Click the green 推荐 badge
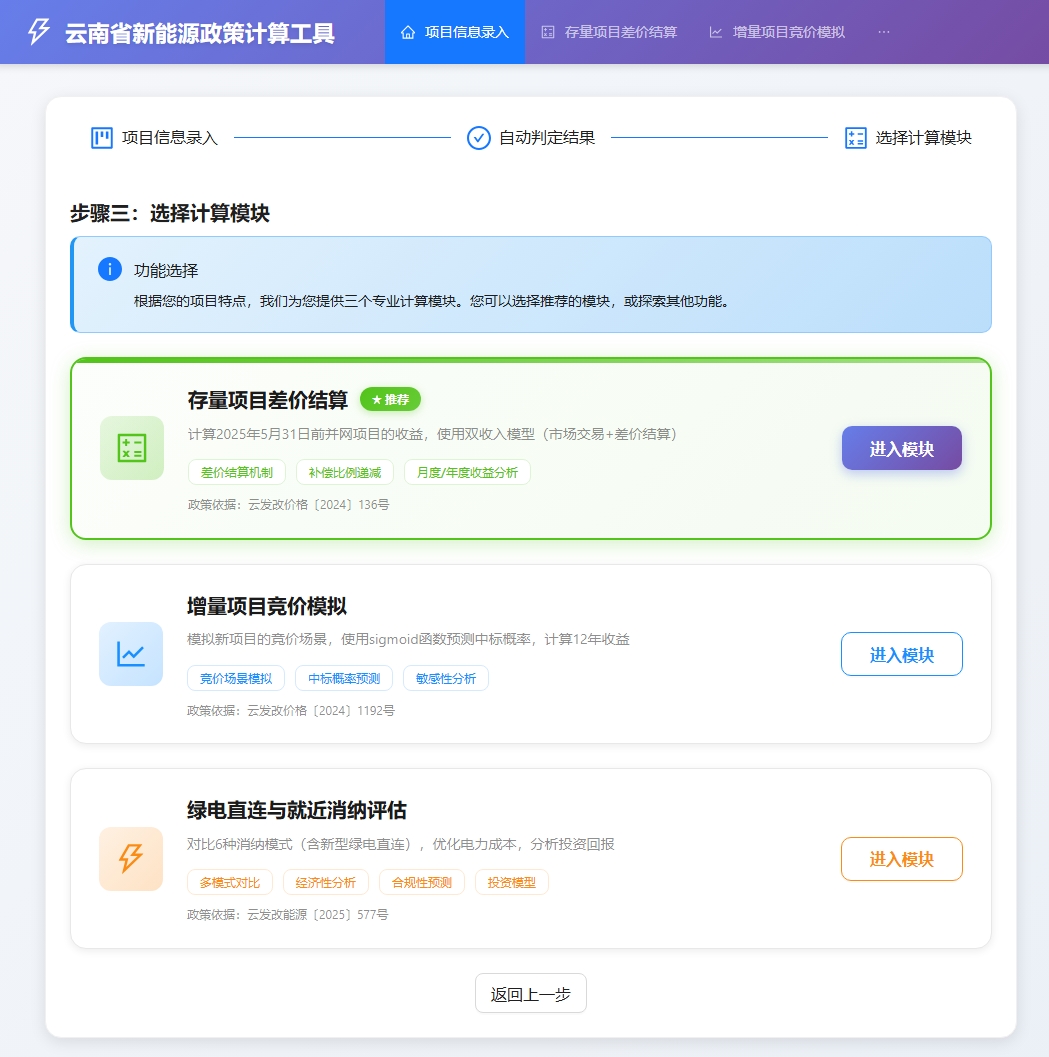The width and height of the screenshot is (1049, 1057). 390,399
